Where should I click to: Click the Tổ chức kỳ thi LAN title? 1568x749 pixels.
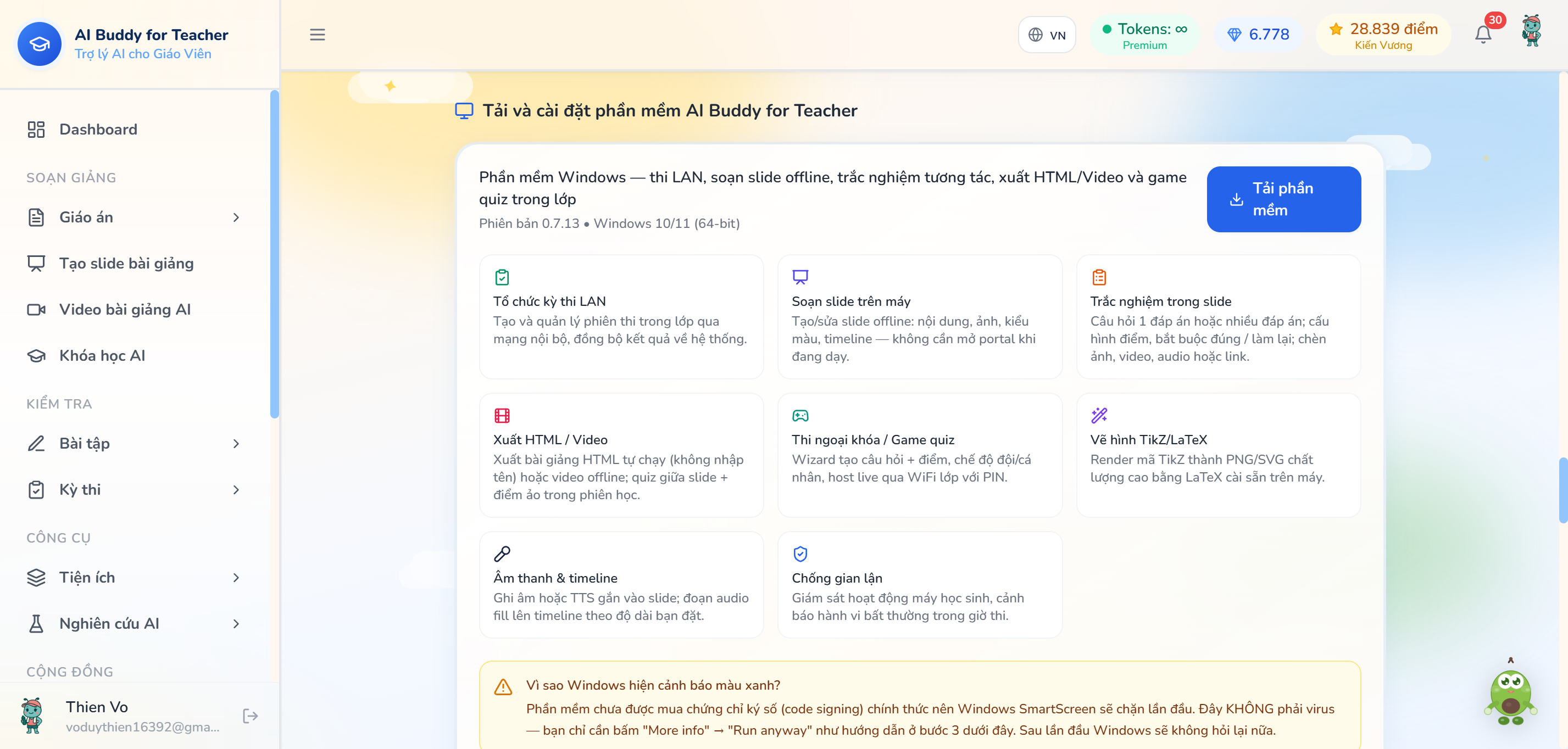549,301
